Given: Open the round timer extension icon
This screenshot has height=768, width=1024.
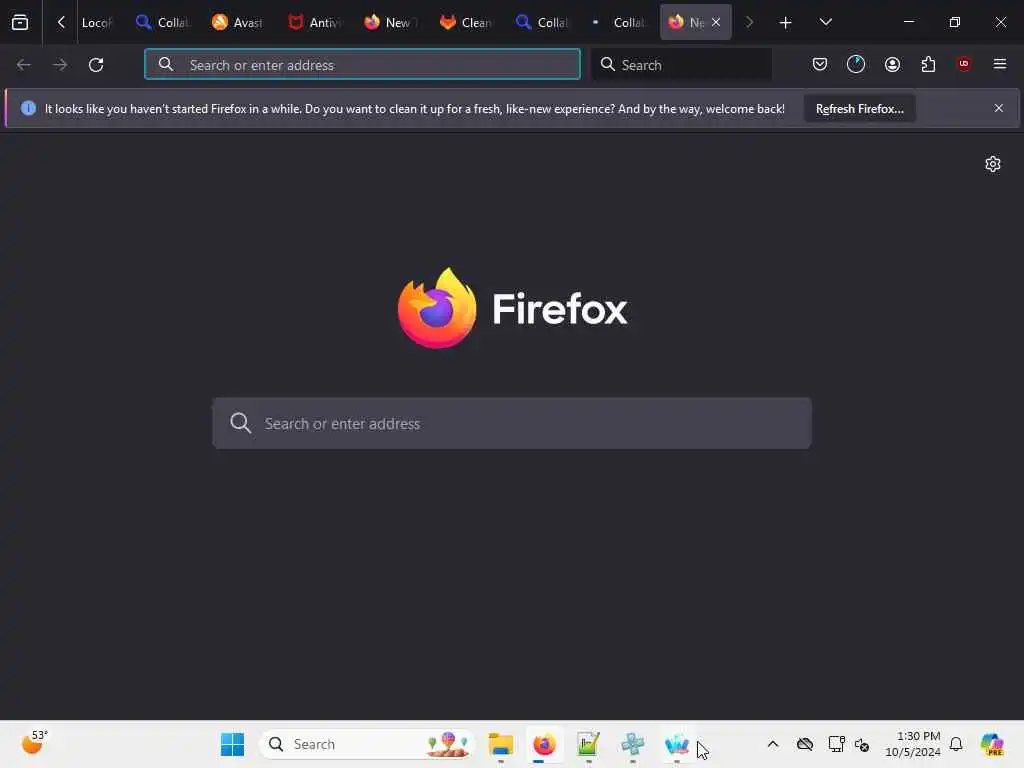Looking at the screenshot, I should [x=856, y=64].
